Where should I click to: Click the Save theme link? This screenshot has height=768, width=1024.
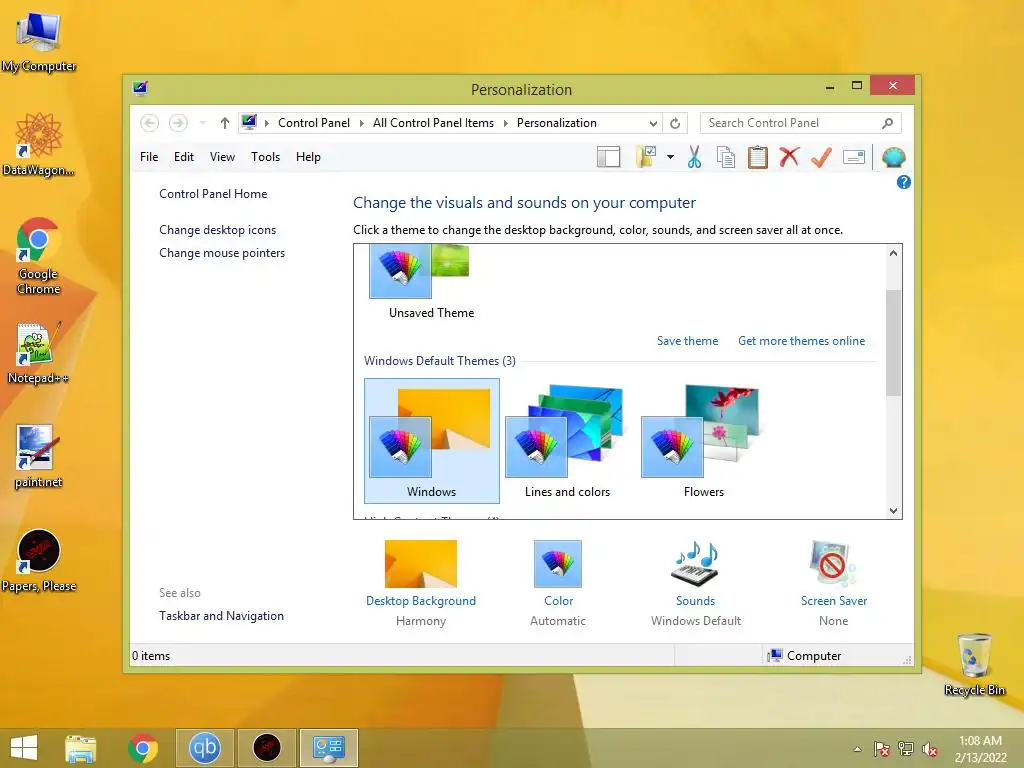(687, 341)
